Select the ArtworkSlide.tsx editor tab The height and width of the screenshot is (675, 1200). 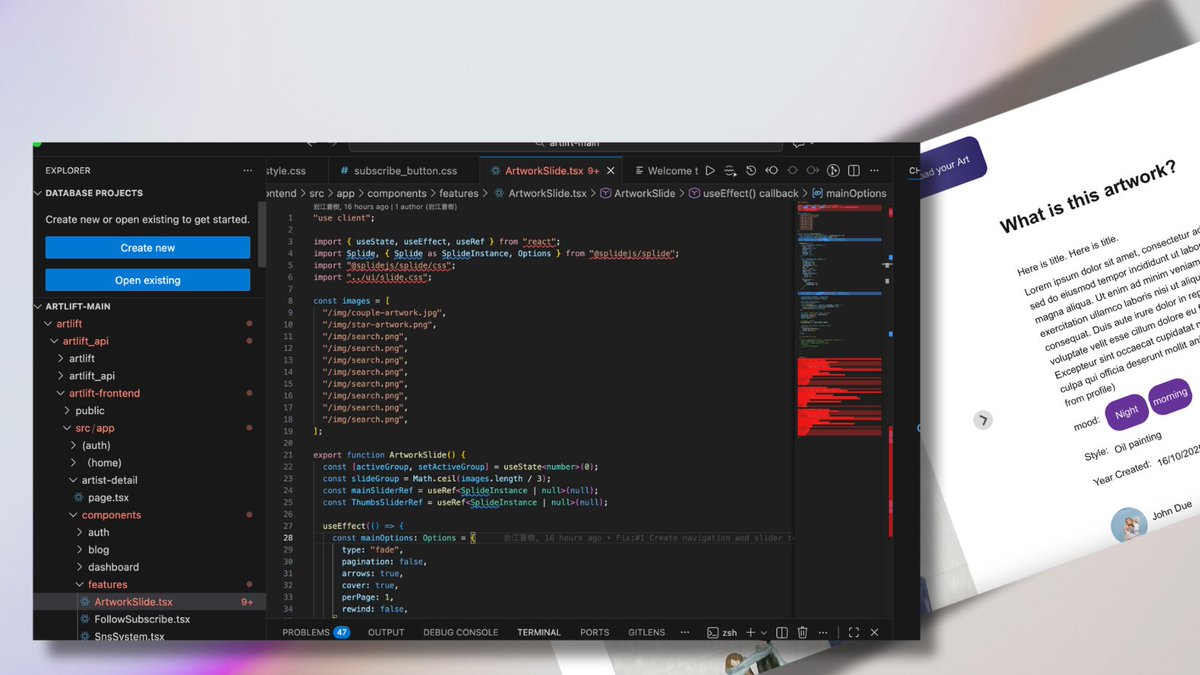(x=552, y=171)
